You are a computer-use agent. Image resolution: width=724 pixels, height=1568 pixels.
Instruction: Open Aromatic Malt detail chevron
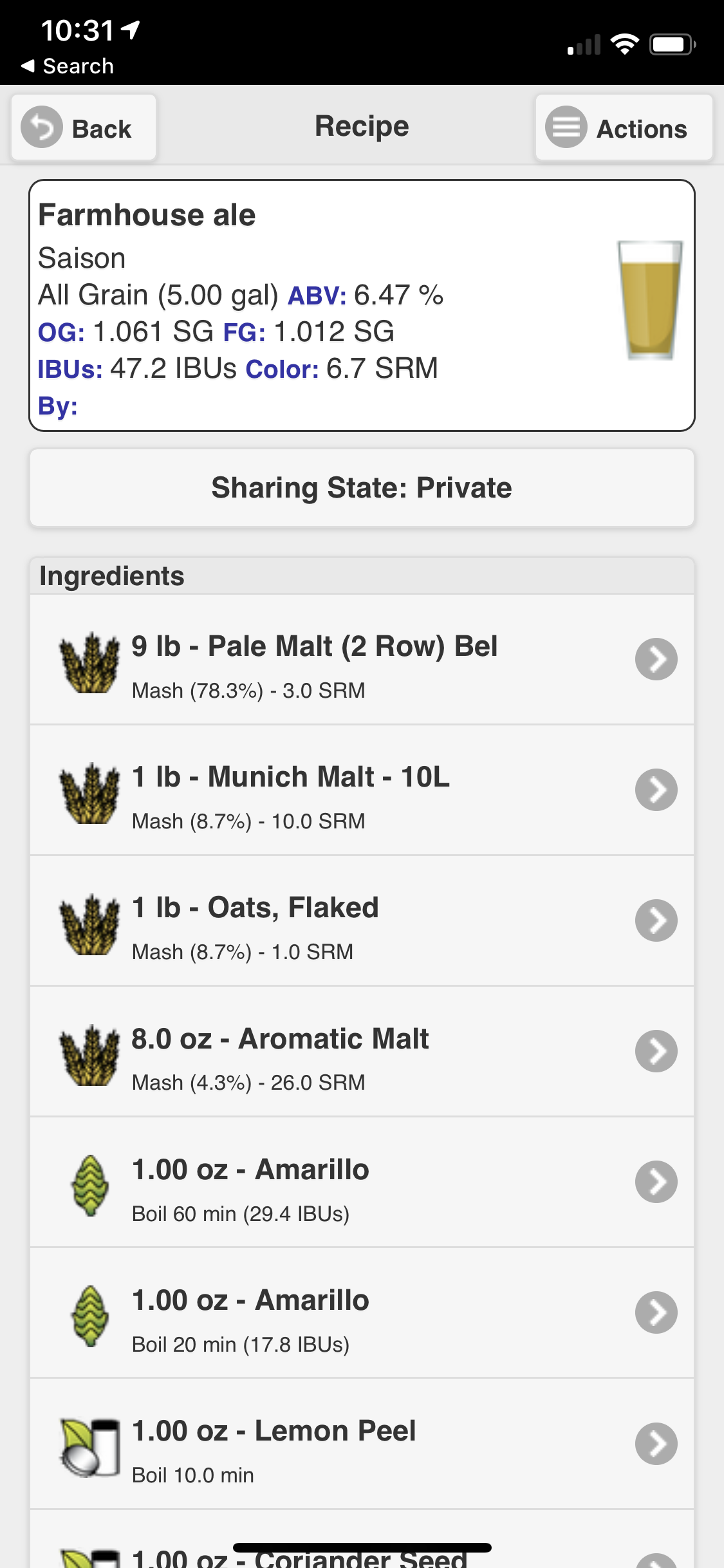[656, 1051]
